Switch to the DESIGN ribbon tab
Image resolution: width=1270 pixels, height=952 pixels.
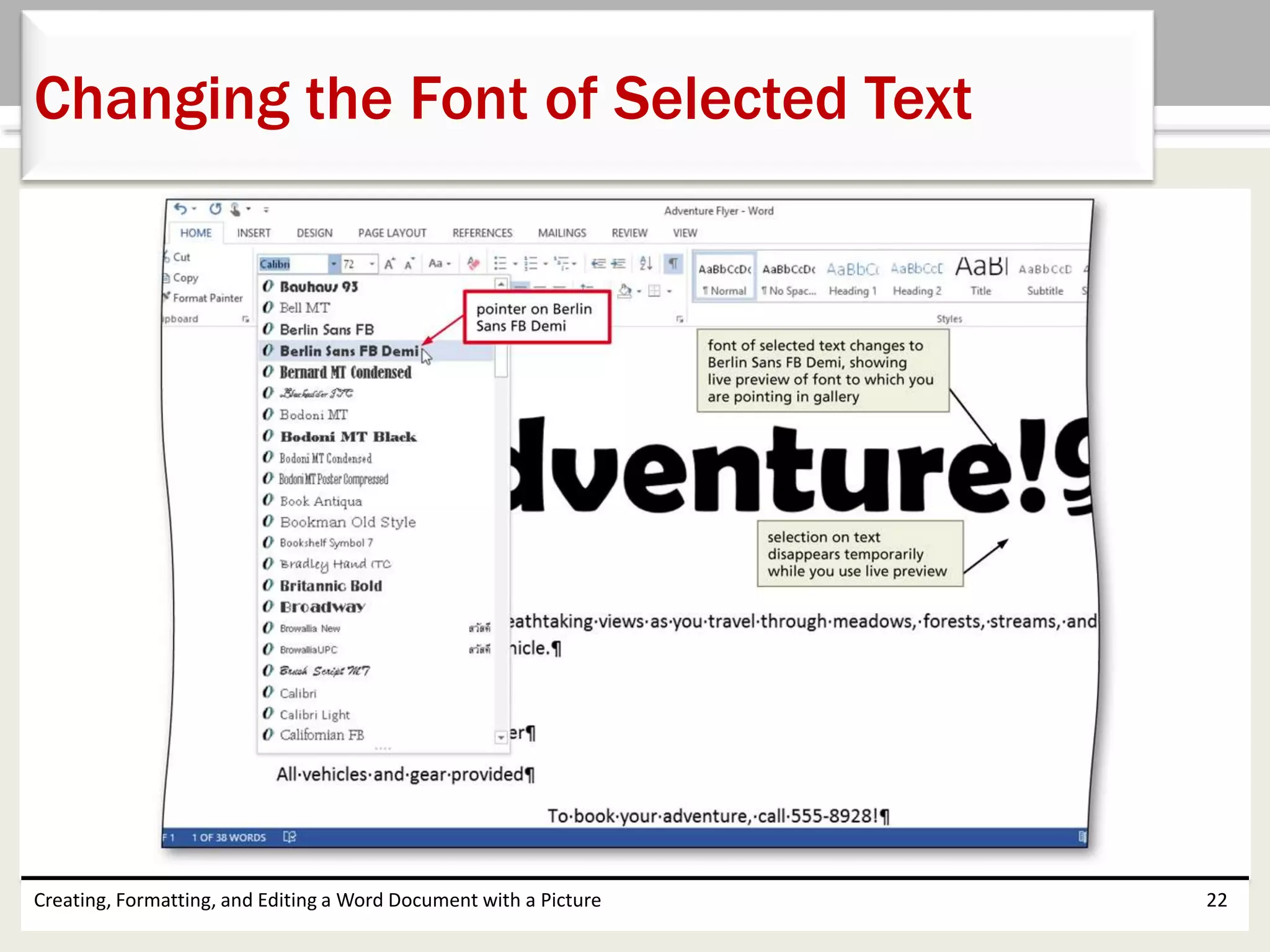pyautogui.click(x=314, y=233)
